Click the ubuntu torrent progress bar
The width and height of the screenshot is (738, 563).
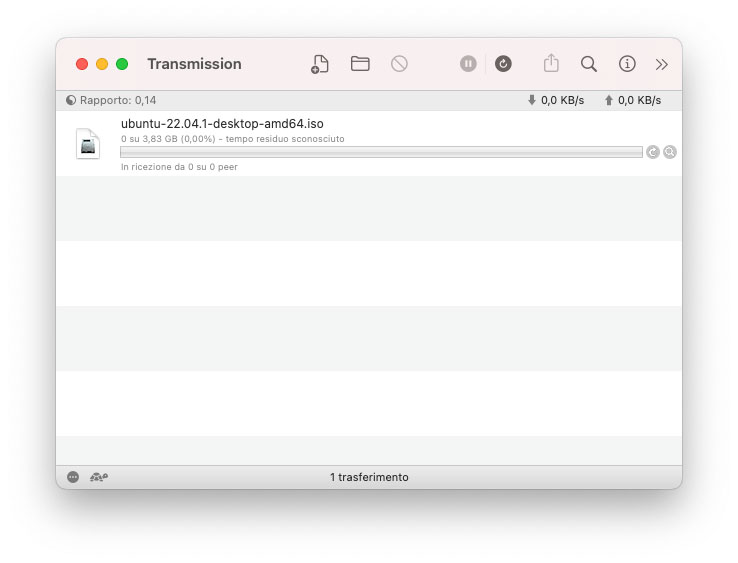tap(381, 152)
